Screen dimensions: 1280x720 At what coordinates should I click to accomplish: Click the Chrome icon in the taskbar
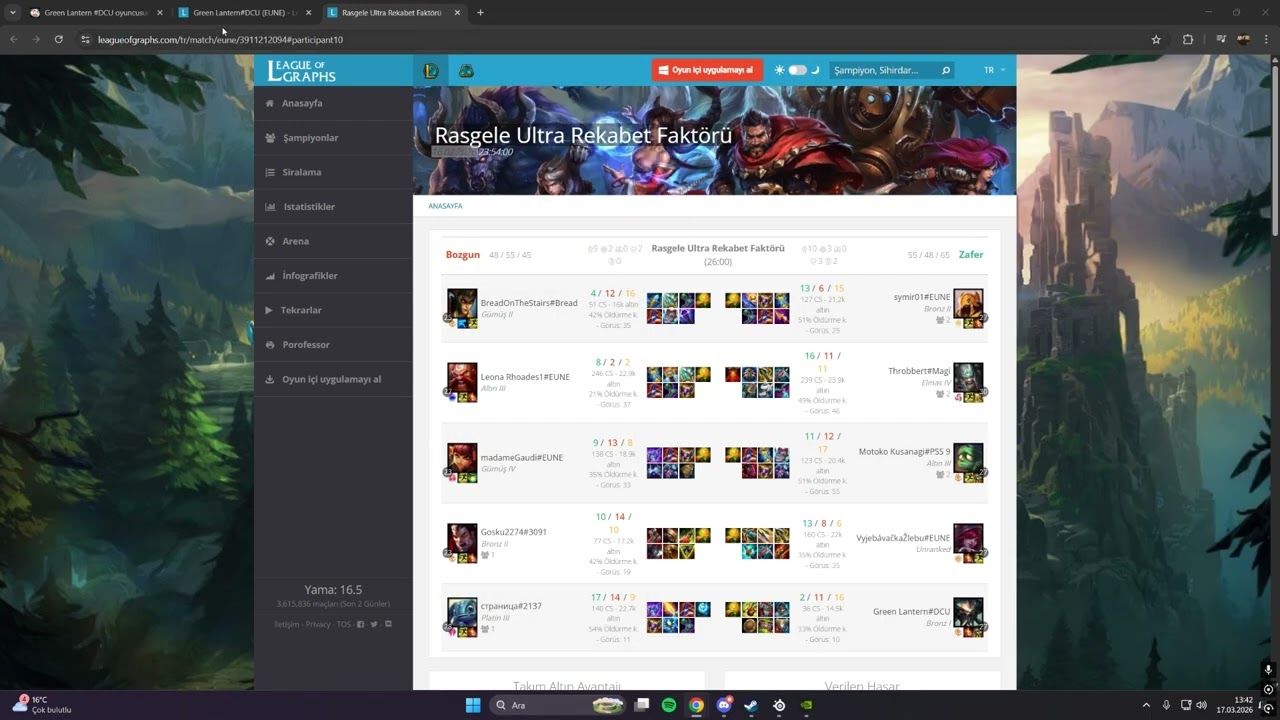(696, 705)
